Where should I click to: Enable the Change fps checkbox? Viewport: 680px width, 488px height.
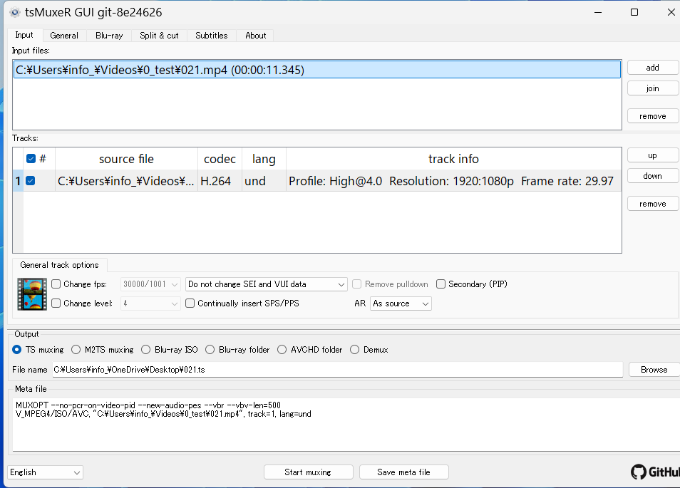pyautogui.click(x=56, y=284)
